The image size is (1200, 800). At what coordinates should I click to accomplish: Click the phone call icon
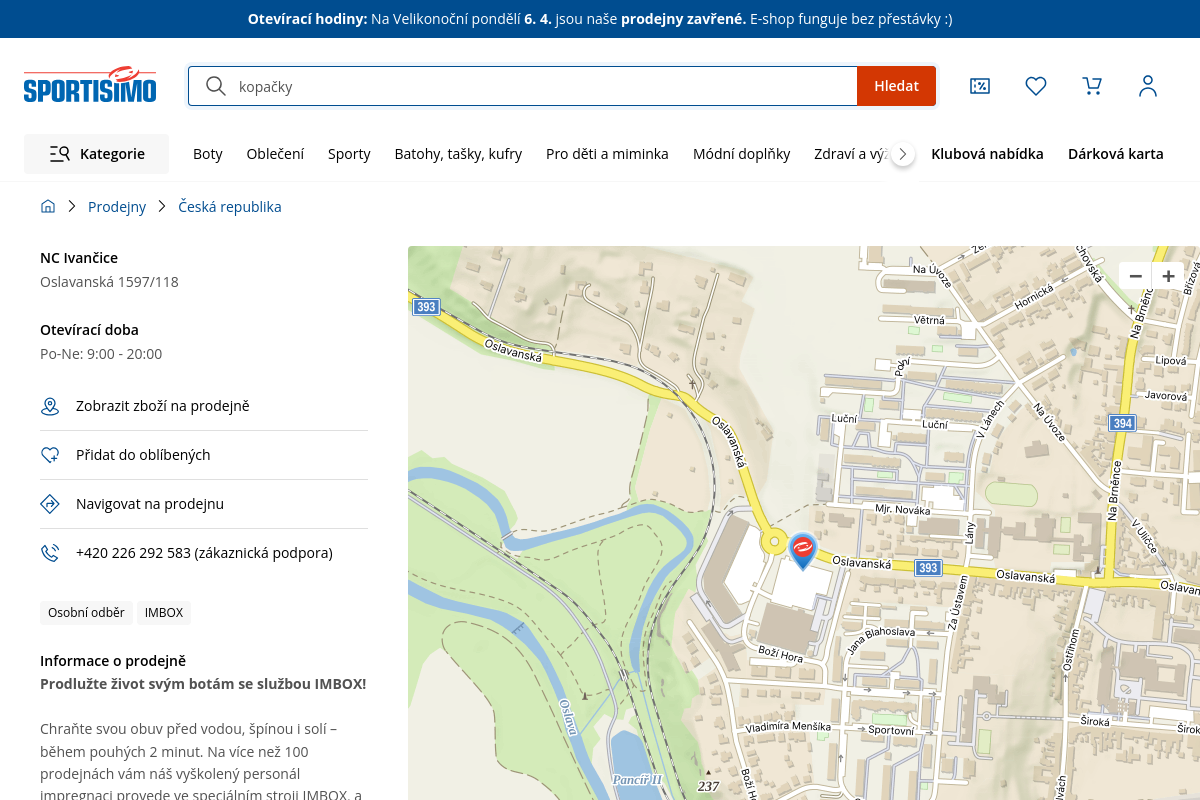click(50, 553)
